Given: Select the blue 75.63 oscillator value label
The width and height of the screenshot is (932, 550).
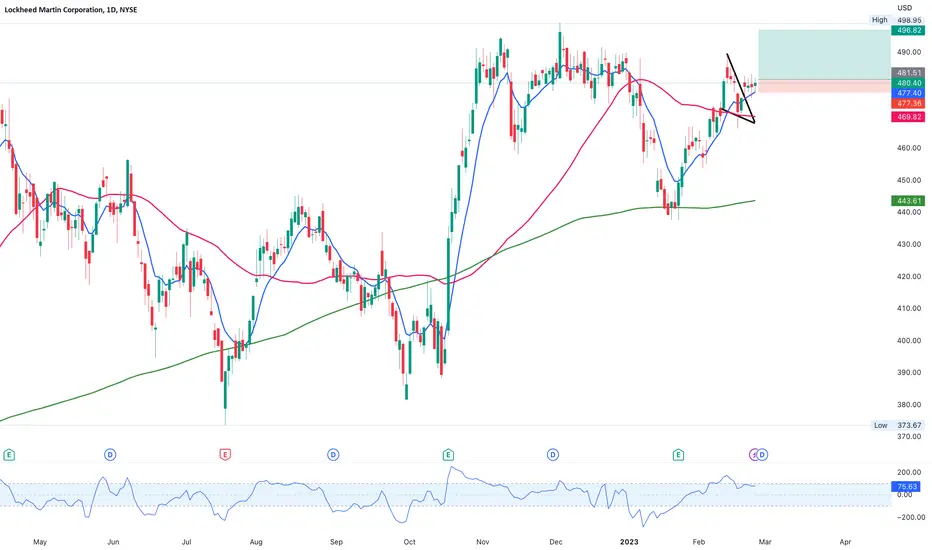Looking at the screenshot, I should [x=907, y=486].
